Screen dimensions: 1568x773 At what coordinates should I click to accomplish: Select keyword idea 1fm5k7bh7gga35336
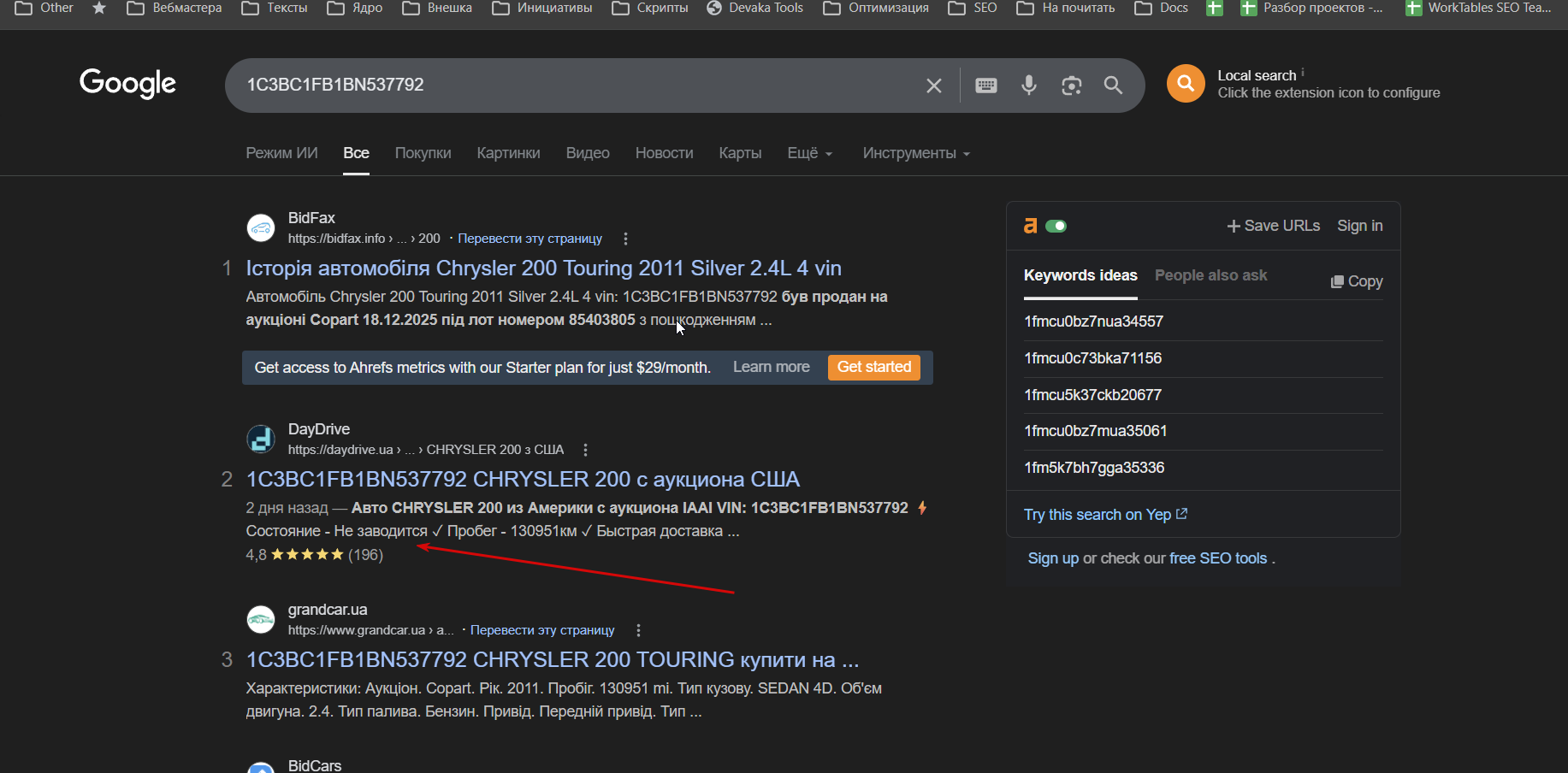pyautogui.click(x=1094, y=468)
